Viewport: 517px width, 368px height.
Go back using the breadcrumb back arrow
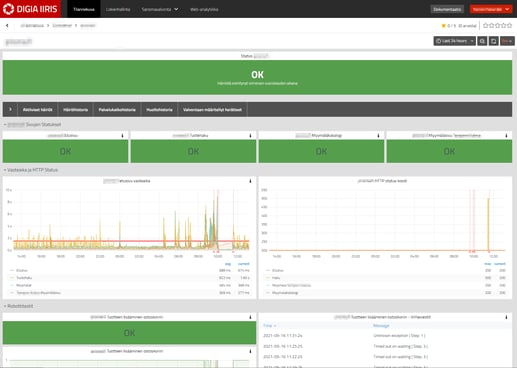[x=7, y=25]
